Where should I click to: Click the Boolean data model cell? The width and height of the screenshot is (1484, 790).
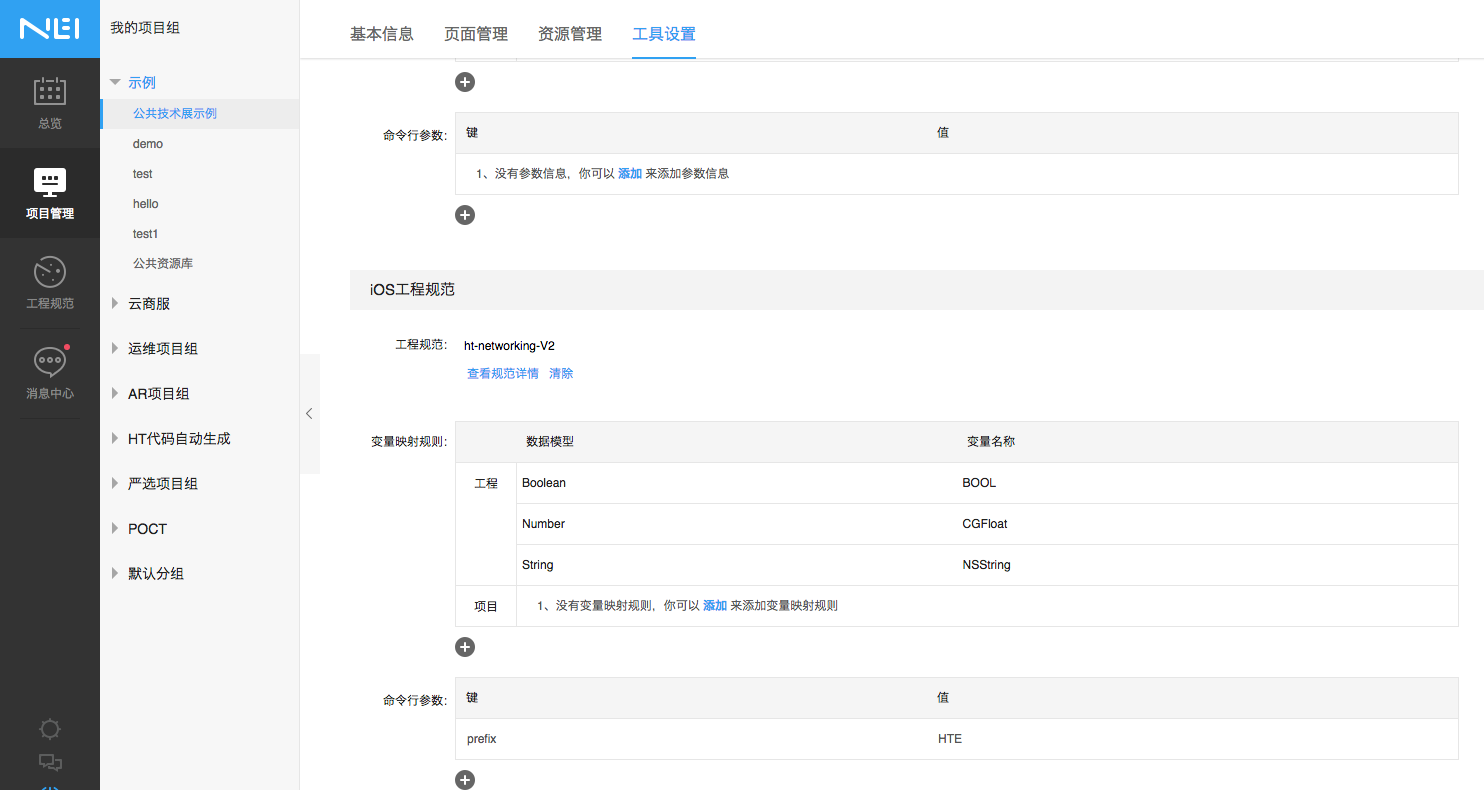point(736,483)
